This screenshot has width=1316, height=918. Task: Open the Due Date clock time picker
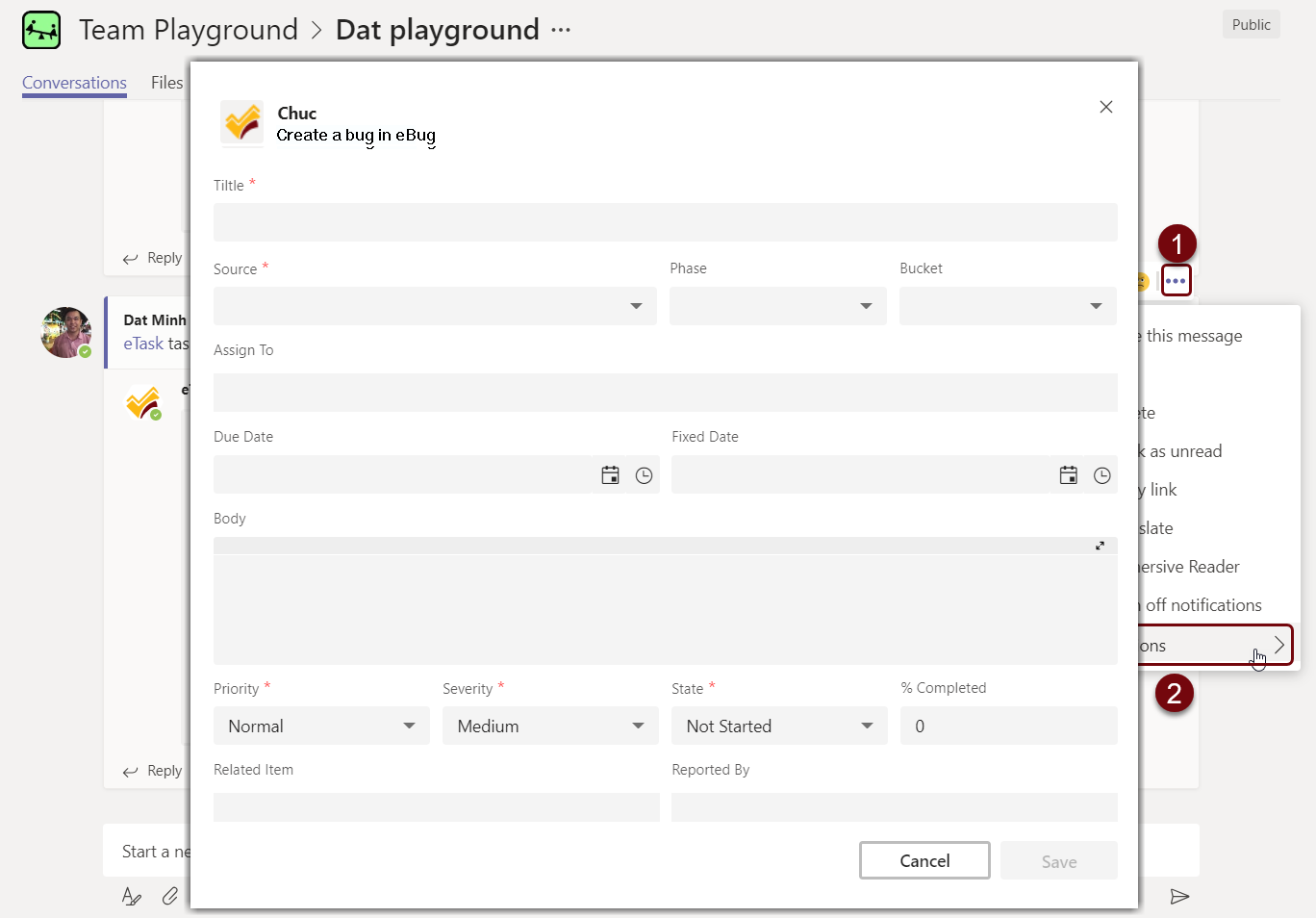[644, 475]
